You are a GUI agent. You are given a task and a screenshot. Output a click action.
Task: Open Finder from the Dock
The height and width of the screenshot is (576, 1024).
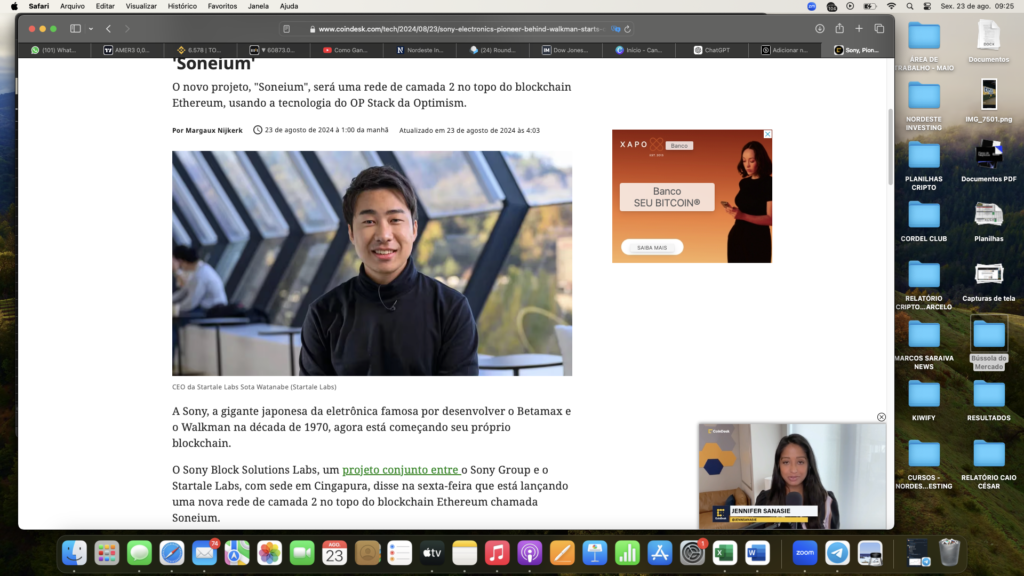tap(74, 553)
